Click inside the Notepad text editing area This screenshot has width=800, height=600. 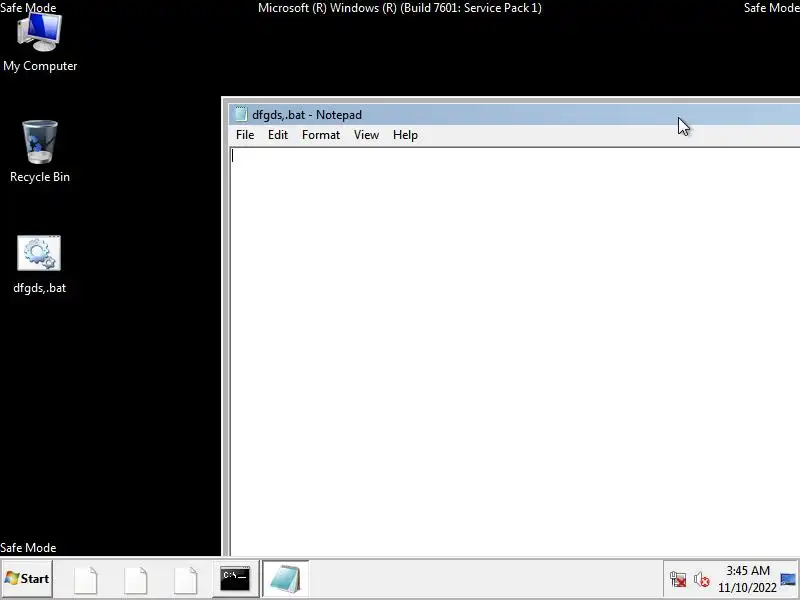point(515,351)
